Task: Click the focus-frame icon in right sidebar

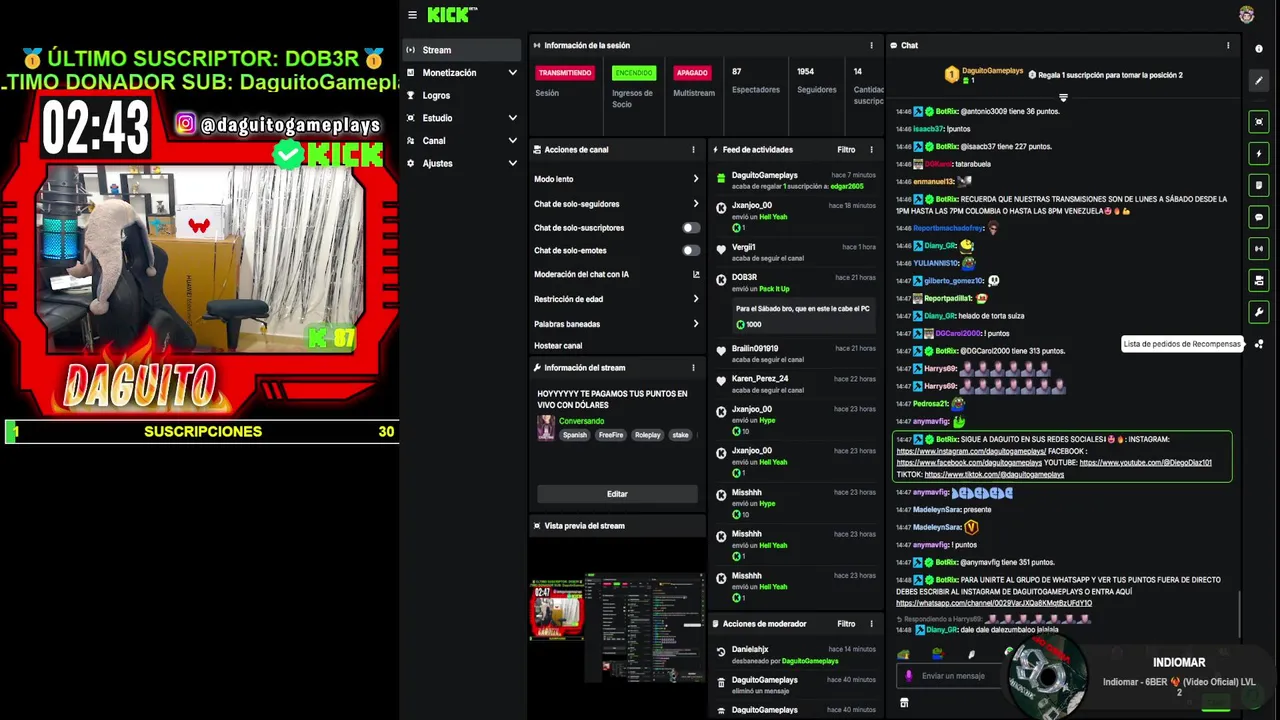Action: 1259,122
